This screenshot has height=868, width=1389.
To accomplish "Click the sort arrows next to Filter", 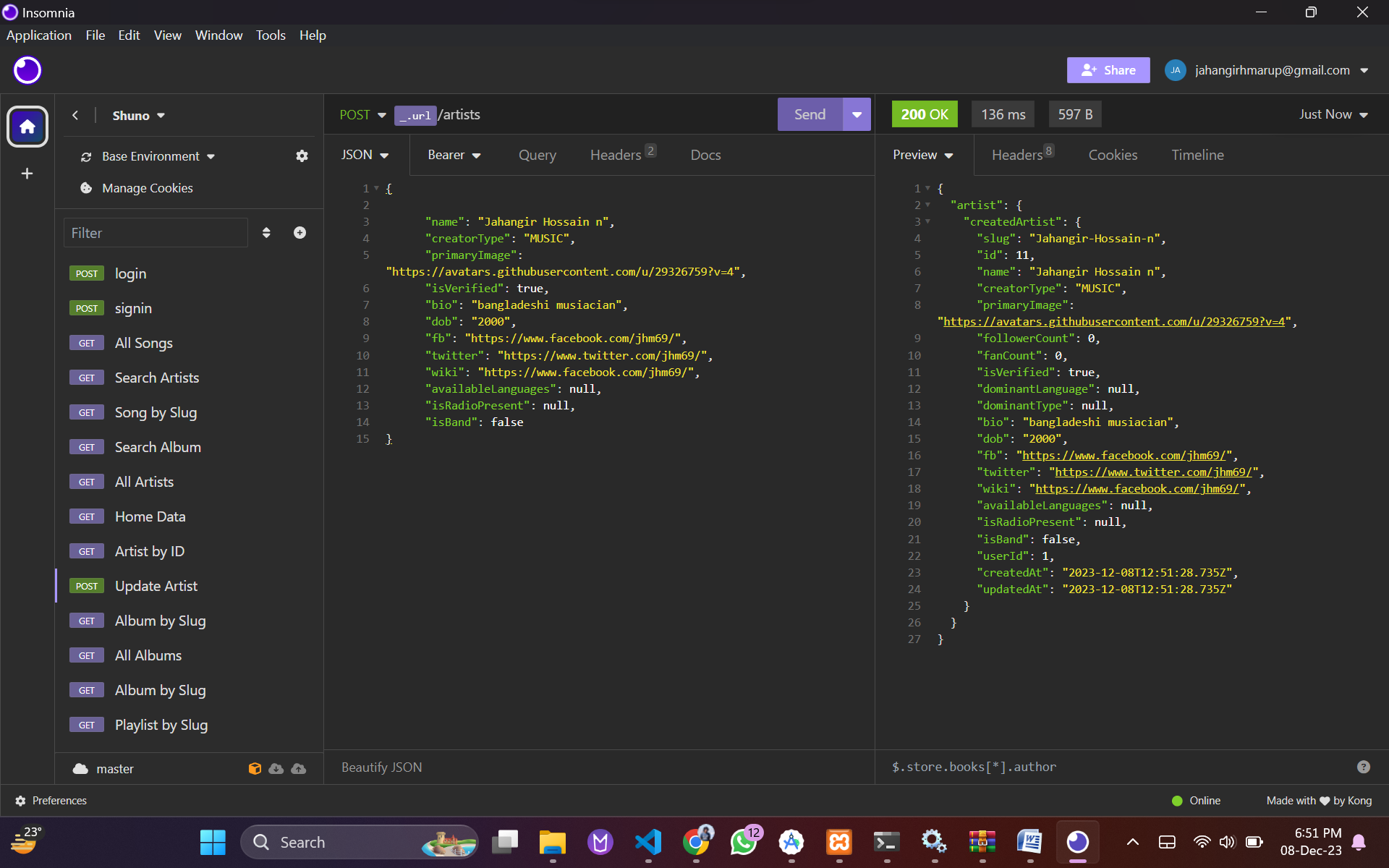I will [x=266, y=233].
